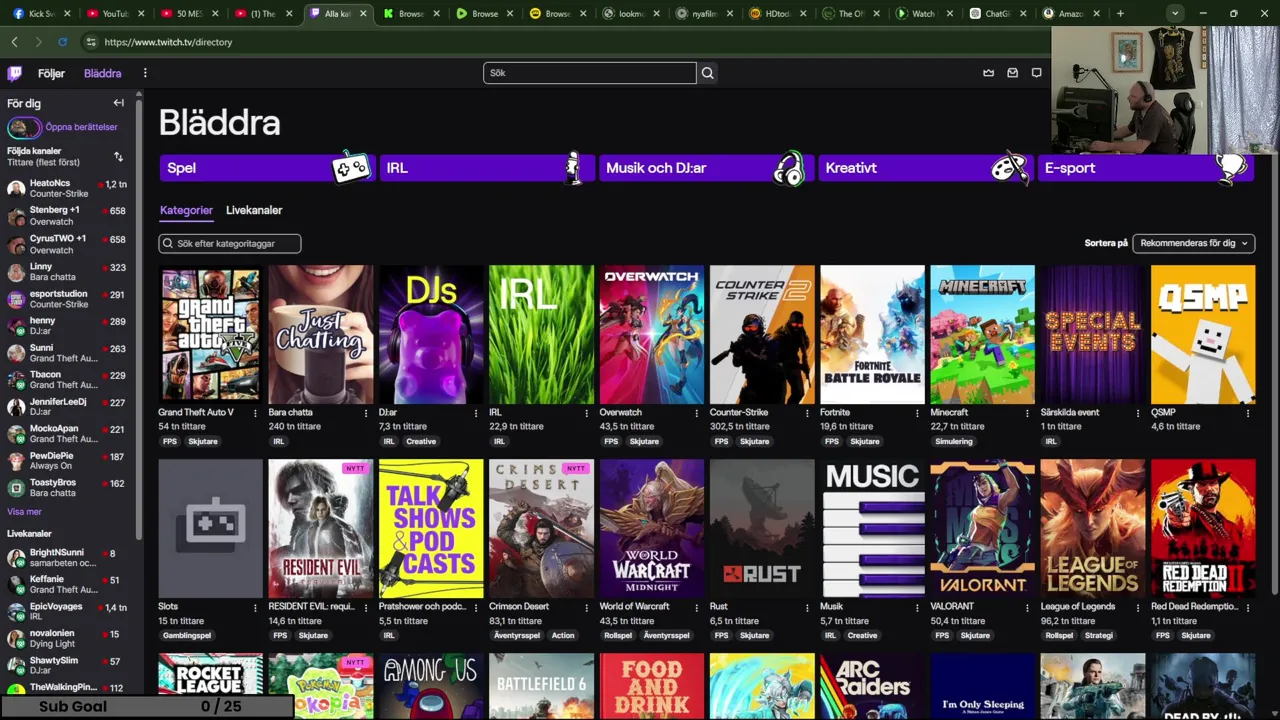Image resolution: width=1280 pixels, height=720 pixels.
Task: Open more options for Bara chatta category
Action: (x=365, y=413)
